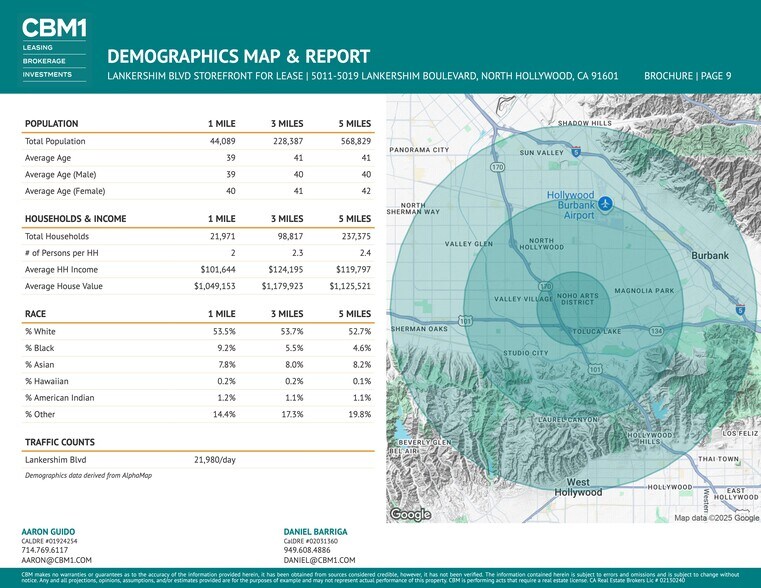Click the DANIEL@CBM1.COM email address

(319, 560)
